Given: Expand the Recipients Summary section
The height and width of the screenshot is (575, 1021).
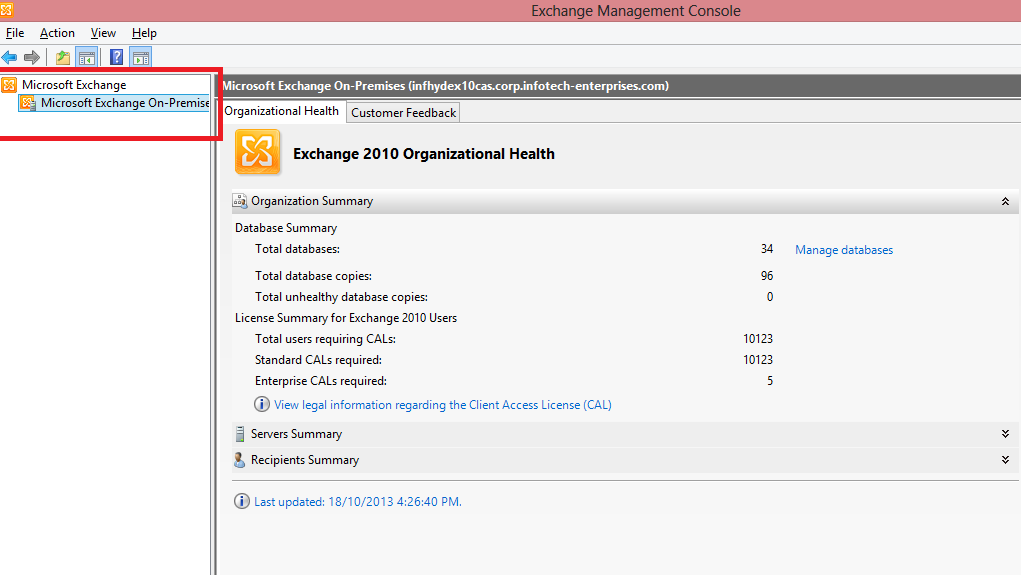Looking at the screenshot, I should (1005, 460).
